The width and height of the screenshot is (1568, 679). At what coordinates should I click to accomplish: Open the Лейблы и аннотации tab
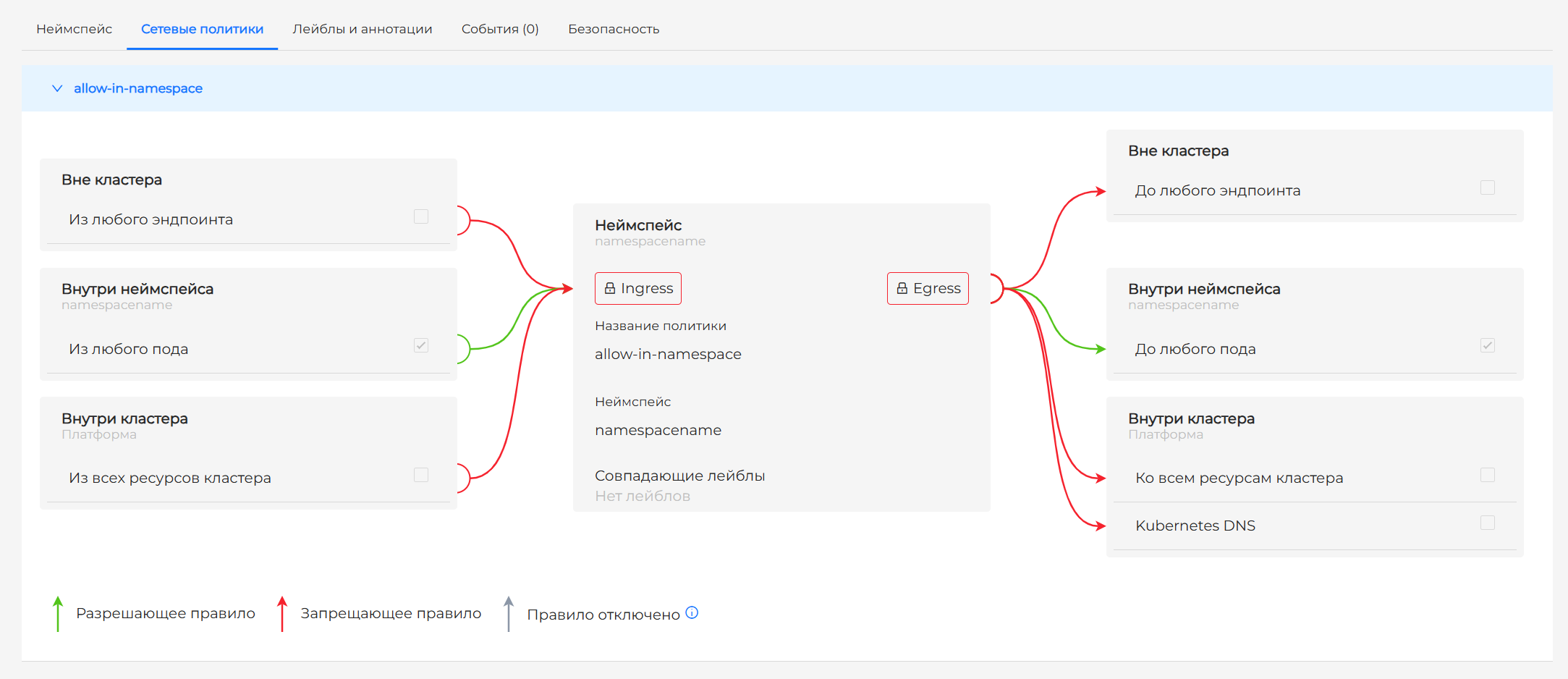(363, 29)
